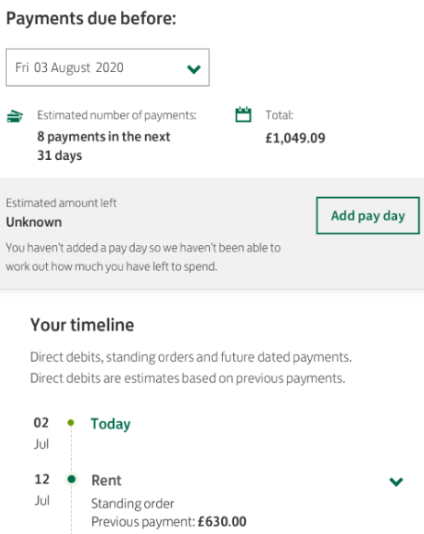Click the calendar icon beside Total
The width and height of the screenshot is (424, 534).
pos(243,115)
